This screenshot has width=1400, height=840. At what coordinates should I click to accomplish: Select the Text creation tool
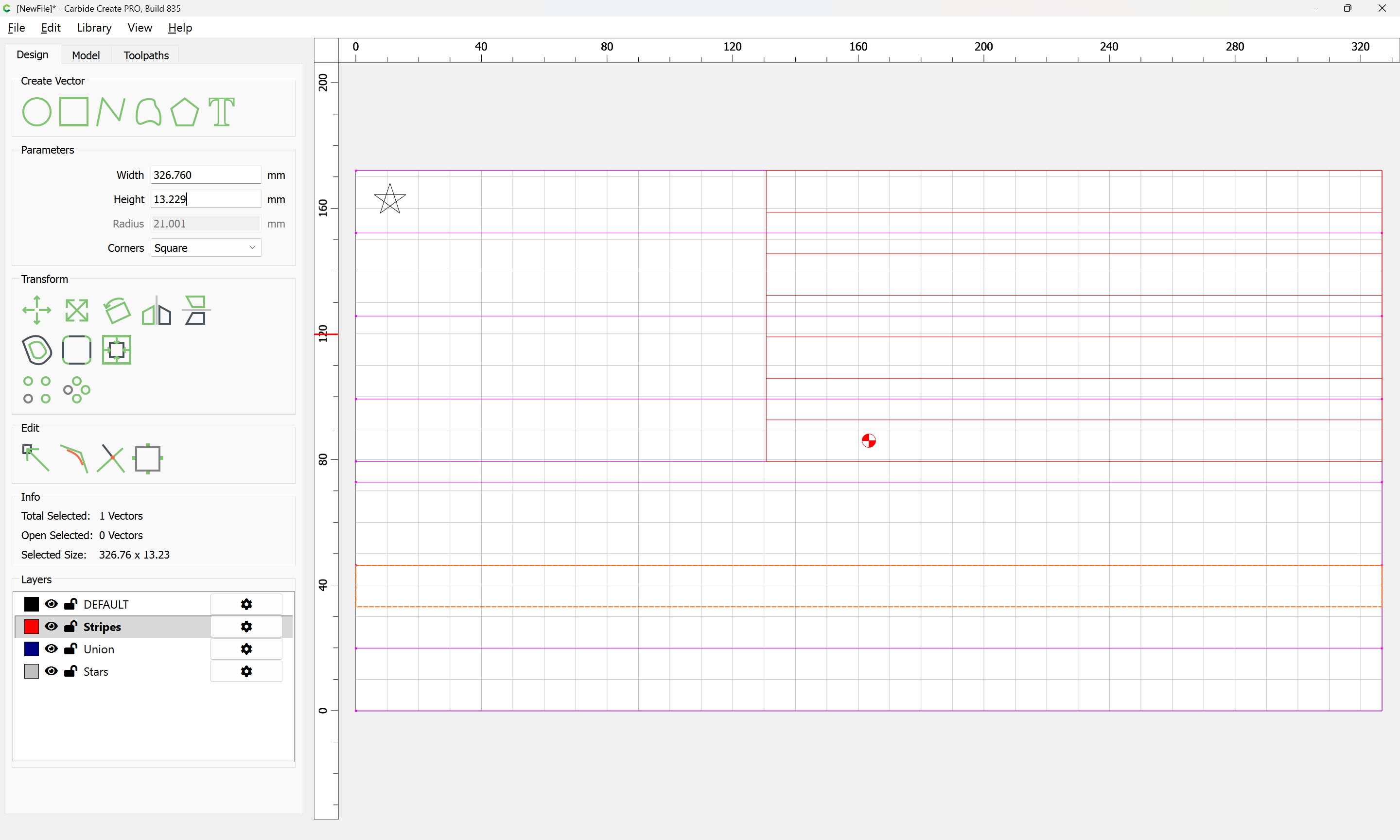pyautogui.click(x=221, y=111)
